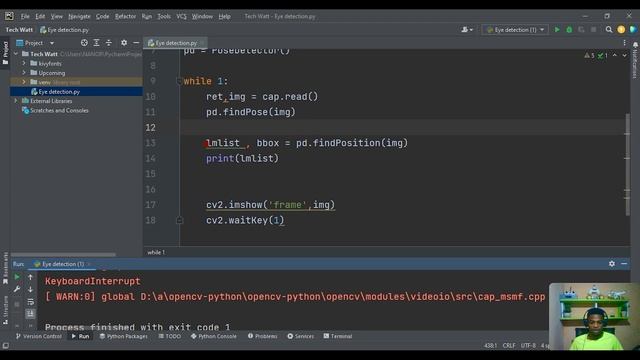Viewport: 640px width, 360px height.
Task: Open Run panel gear settings
Action: (612, 264)
